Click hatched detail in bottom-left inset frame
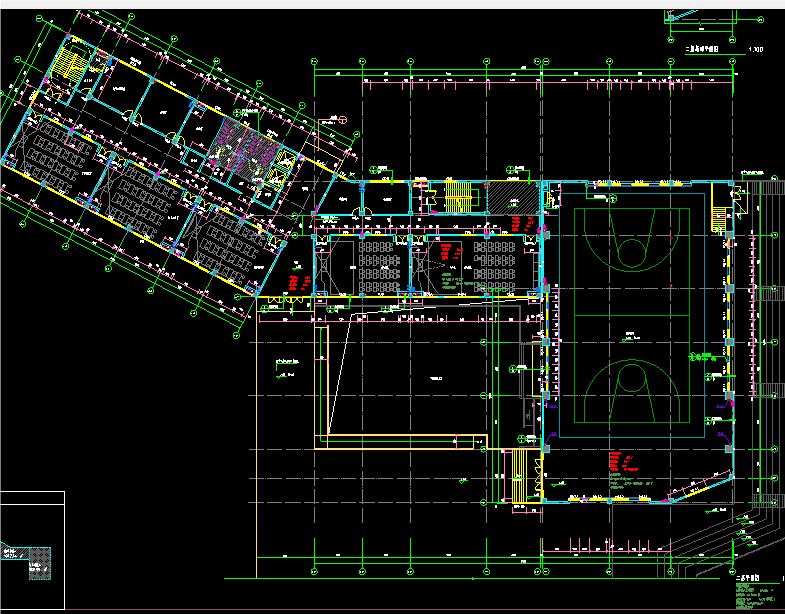This screenshot has height=614, width=785. coord(40,563)
